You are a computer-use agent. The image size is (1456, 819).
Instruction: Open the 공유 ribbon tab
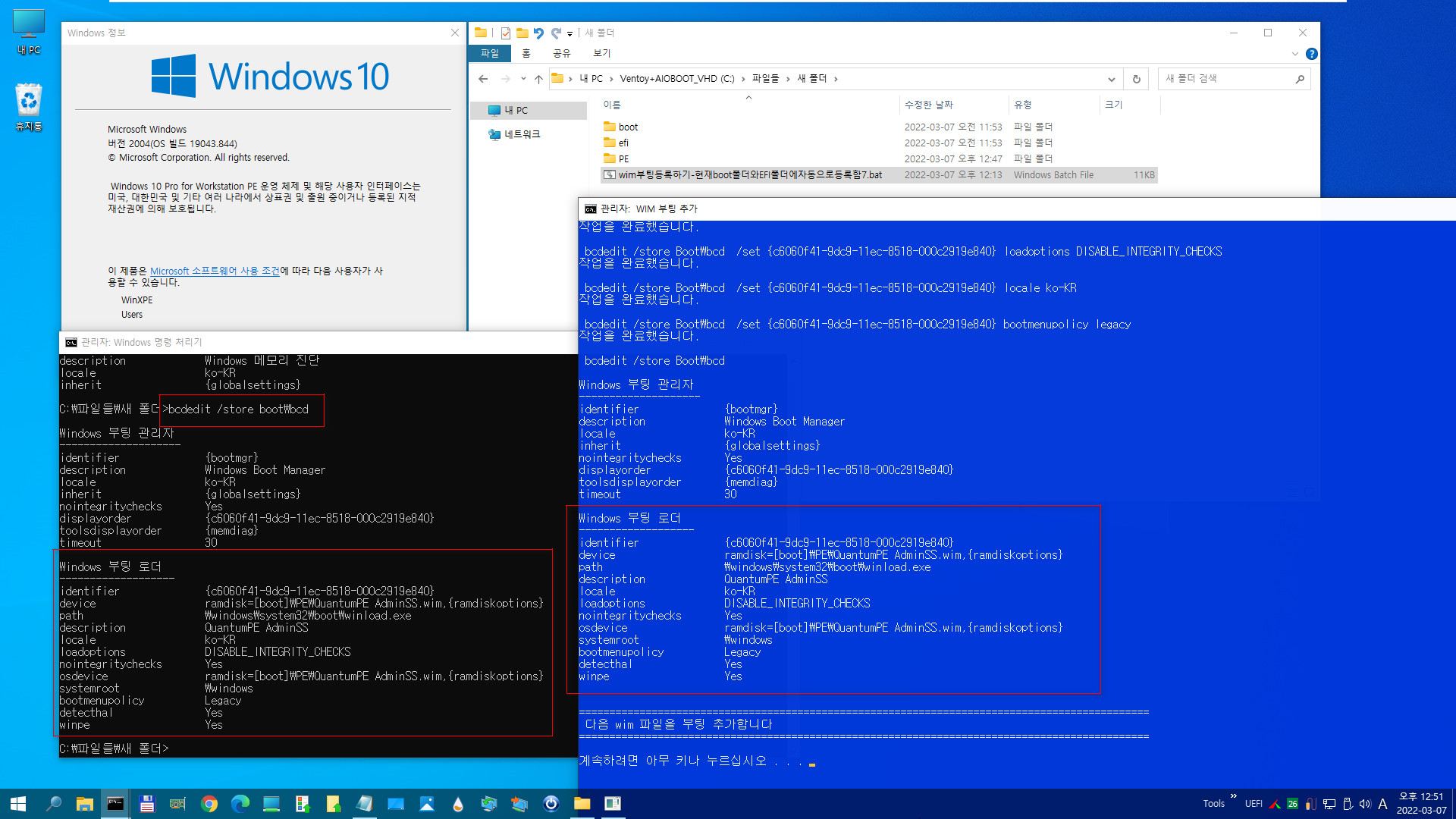[x=561, y=53]
